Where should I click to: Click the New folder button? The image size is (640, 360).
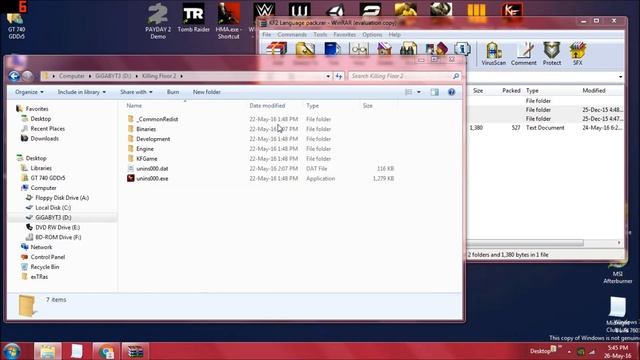tap(207, 92)
